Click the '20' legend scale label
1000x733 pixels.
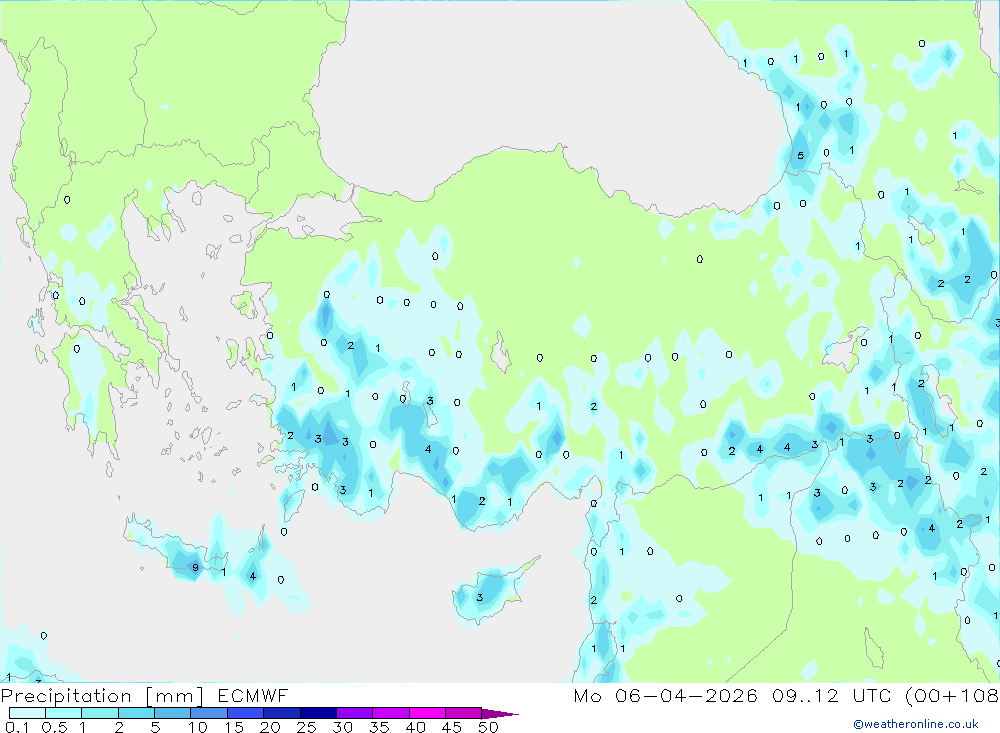tap(270, 727)
